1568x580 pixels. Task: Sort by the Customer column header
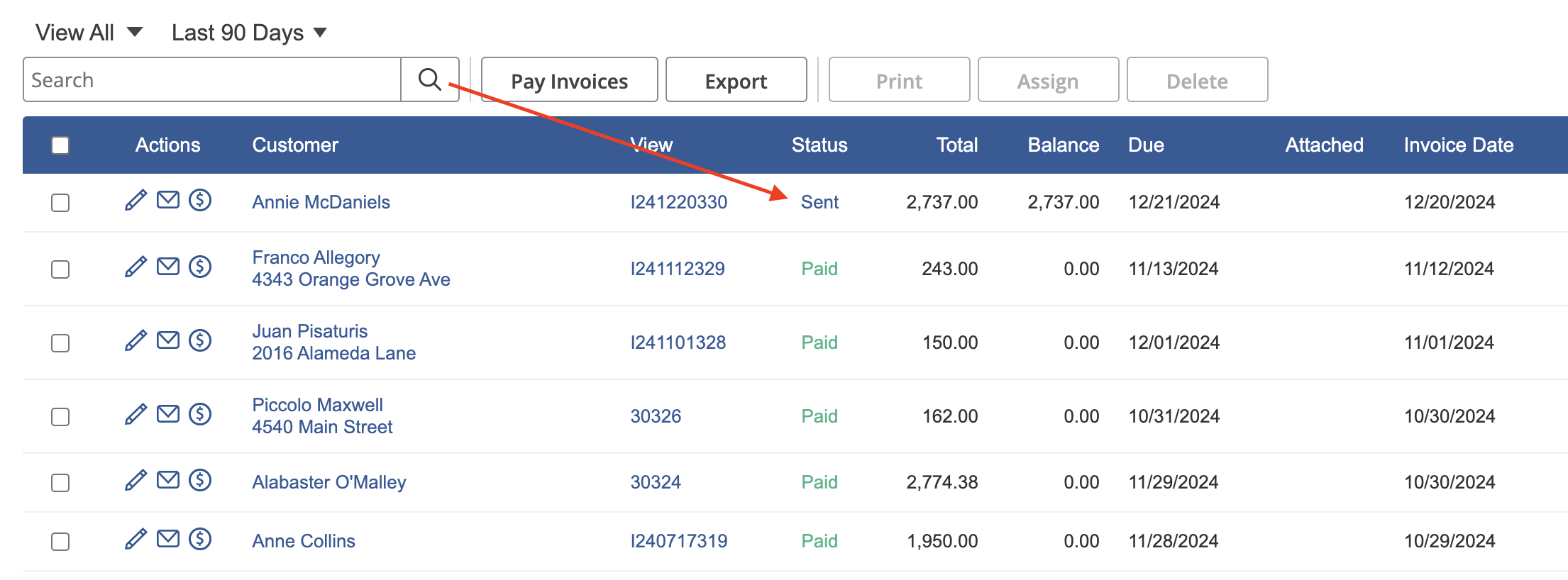pos(295,145)
